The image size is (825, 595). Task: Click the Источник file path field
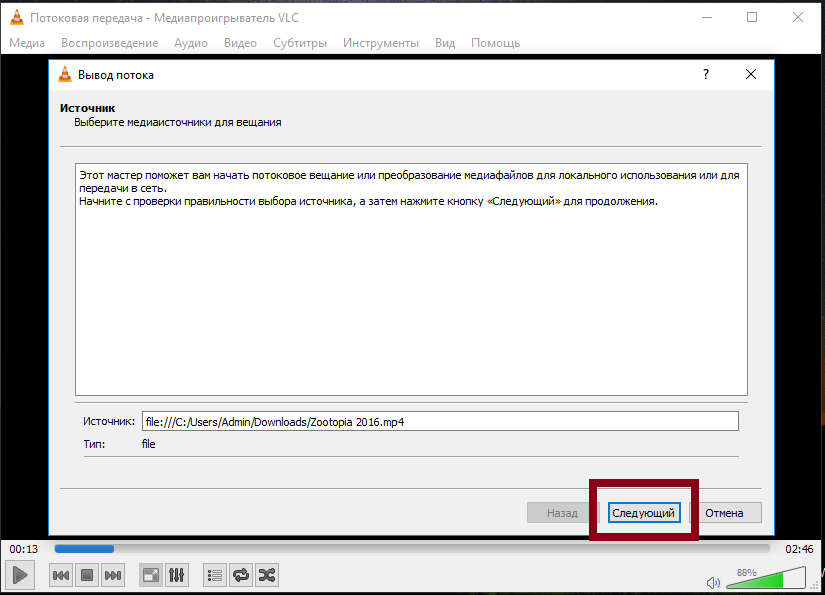click(439, 422)
